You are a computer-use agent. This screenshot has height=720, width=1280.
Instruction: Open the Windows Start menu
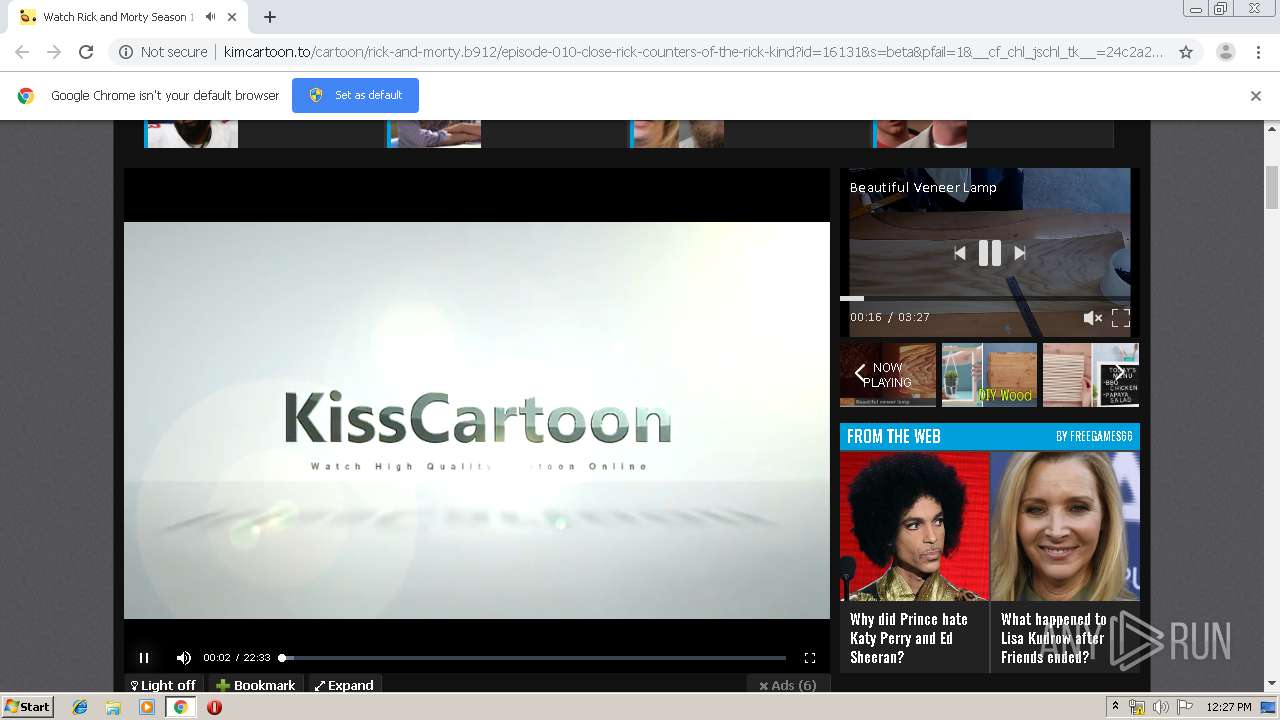28,706
